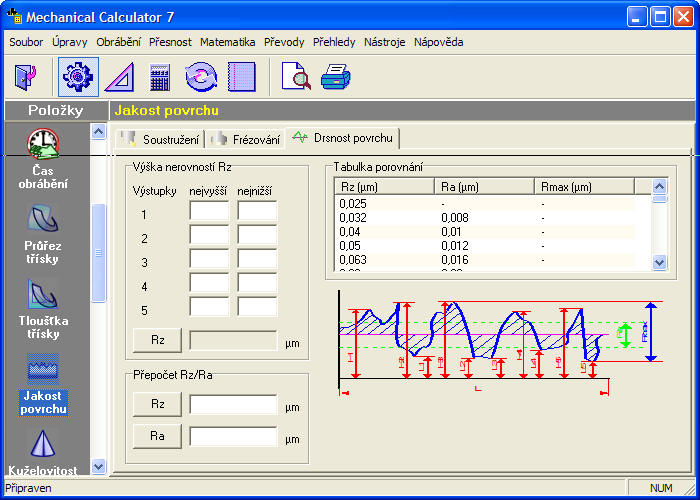Image resolution: width=700 pixels, height=500 pixels.
Task: Open the triangle ruler accuracy icon
Action: coord(120,77)
